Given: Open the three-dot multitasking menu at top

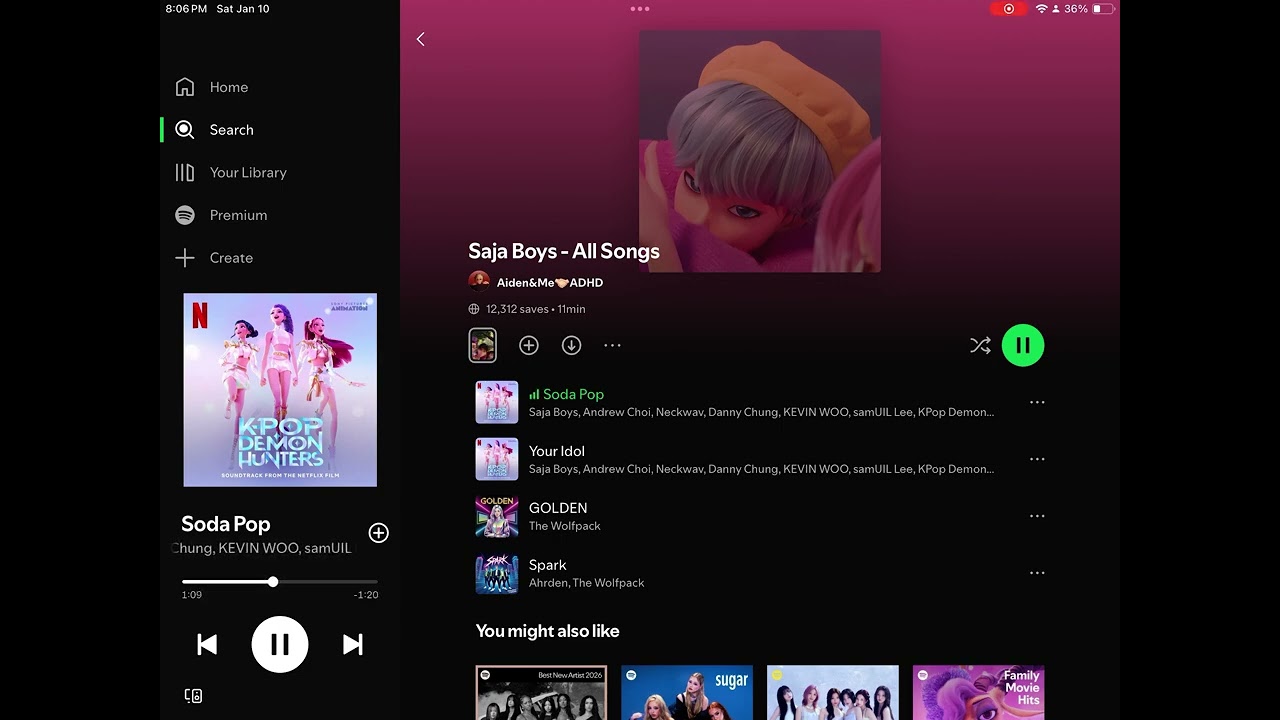Looking at the screenshot, I should coord(640,9).
